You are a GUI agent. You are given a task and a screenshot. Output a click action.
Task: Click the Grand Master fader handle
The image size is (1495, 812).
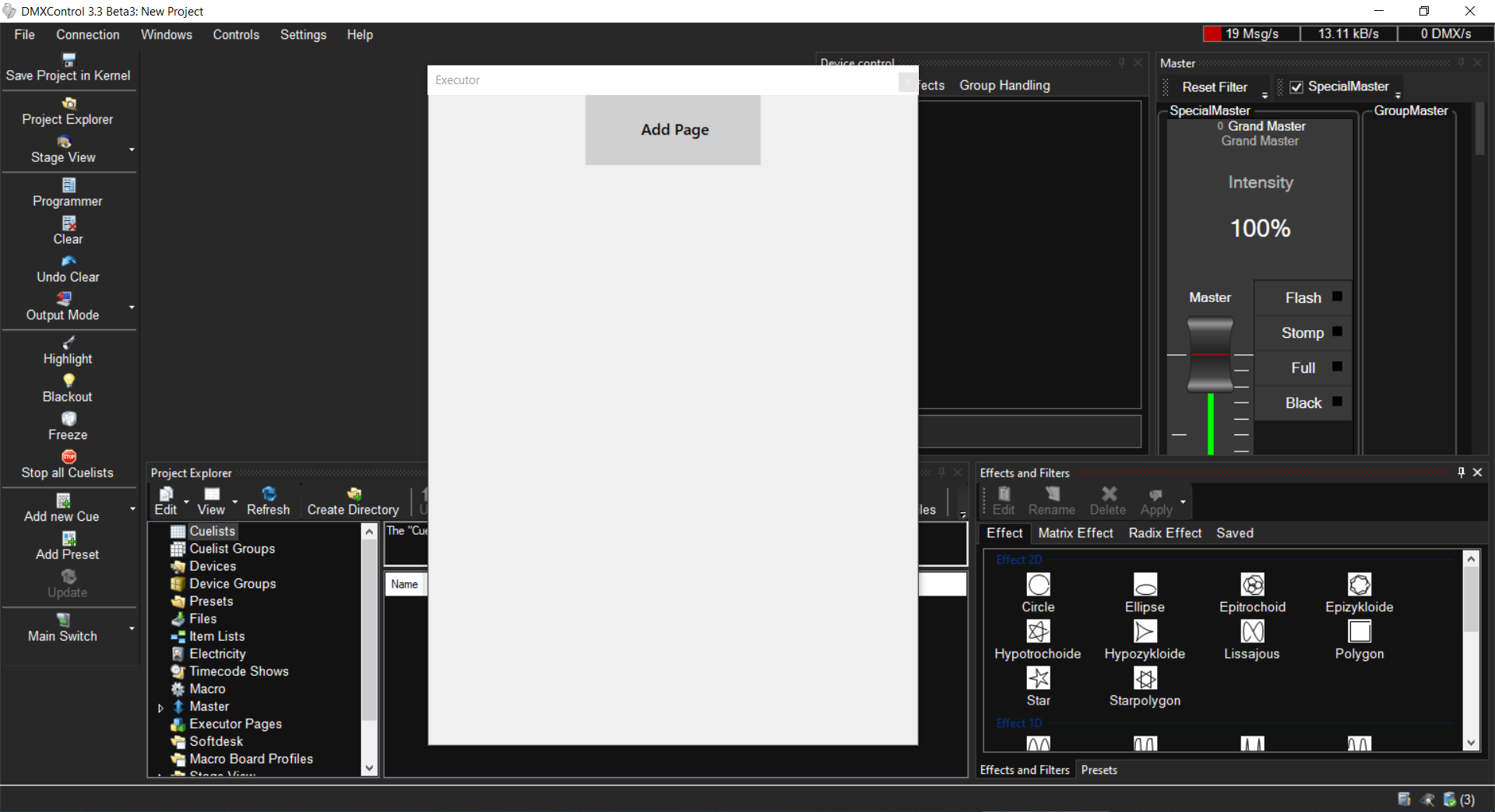[1210, 355]
